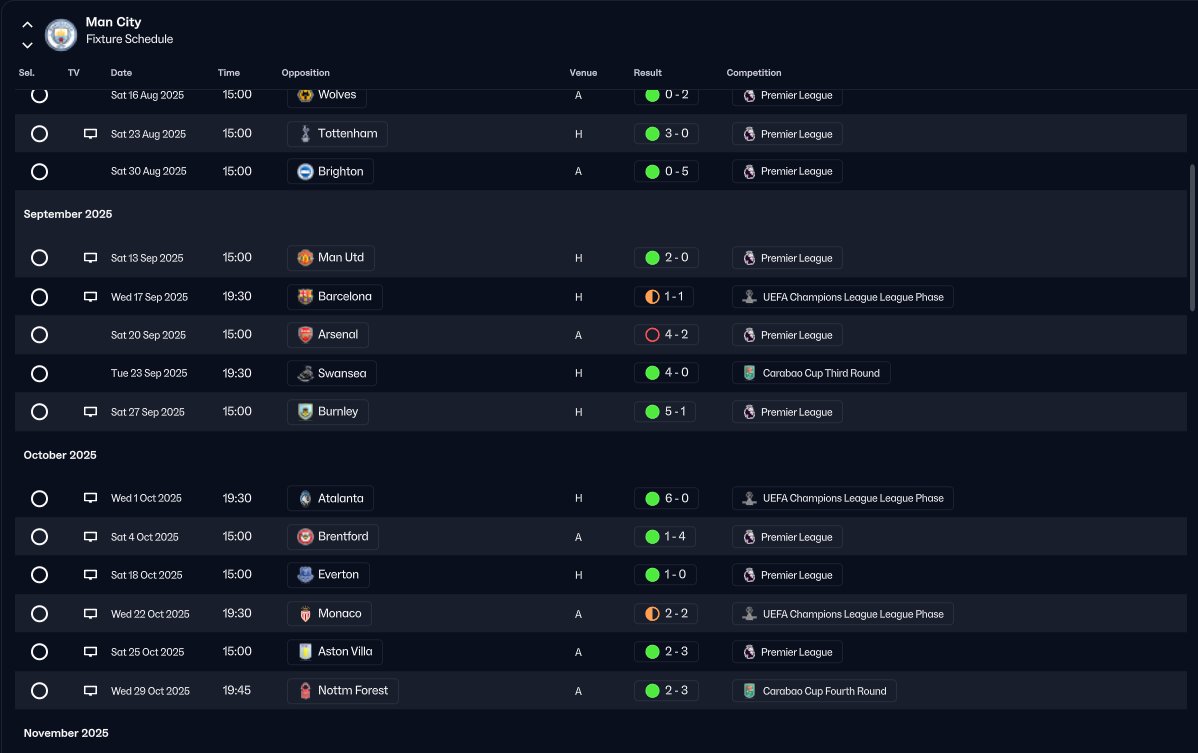This screenshot has height=753, width=1198.
Task: Select the Brentford fixture radio button
Action: click(x=39, y=537)
